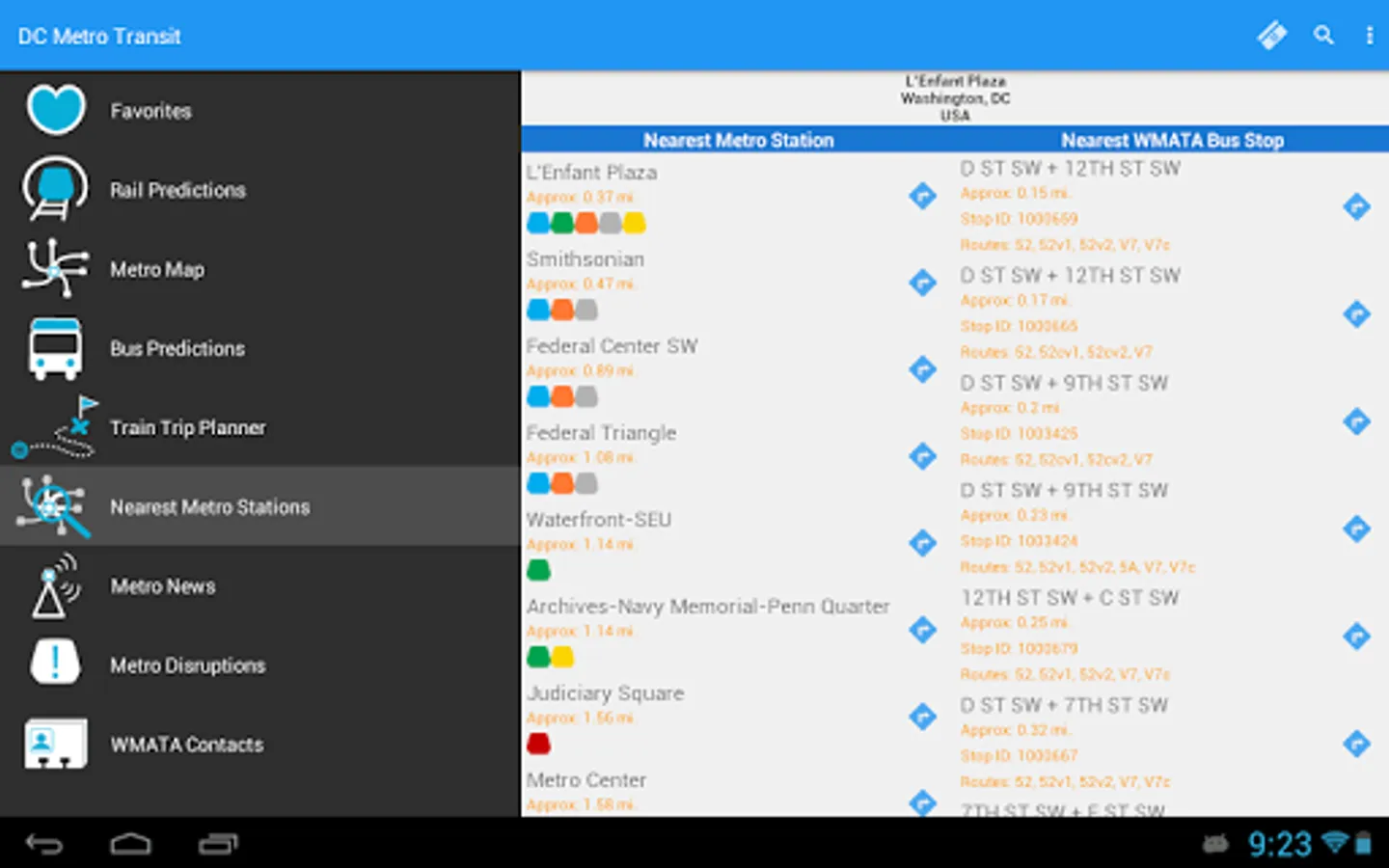The height and width of the screenshot is (868, 1389).
Task: Select the Metro Center station name
Action: tap(586, 780)
